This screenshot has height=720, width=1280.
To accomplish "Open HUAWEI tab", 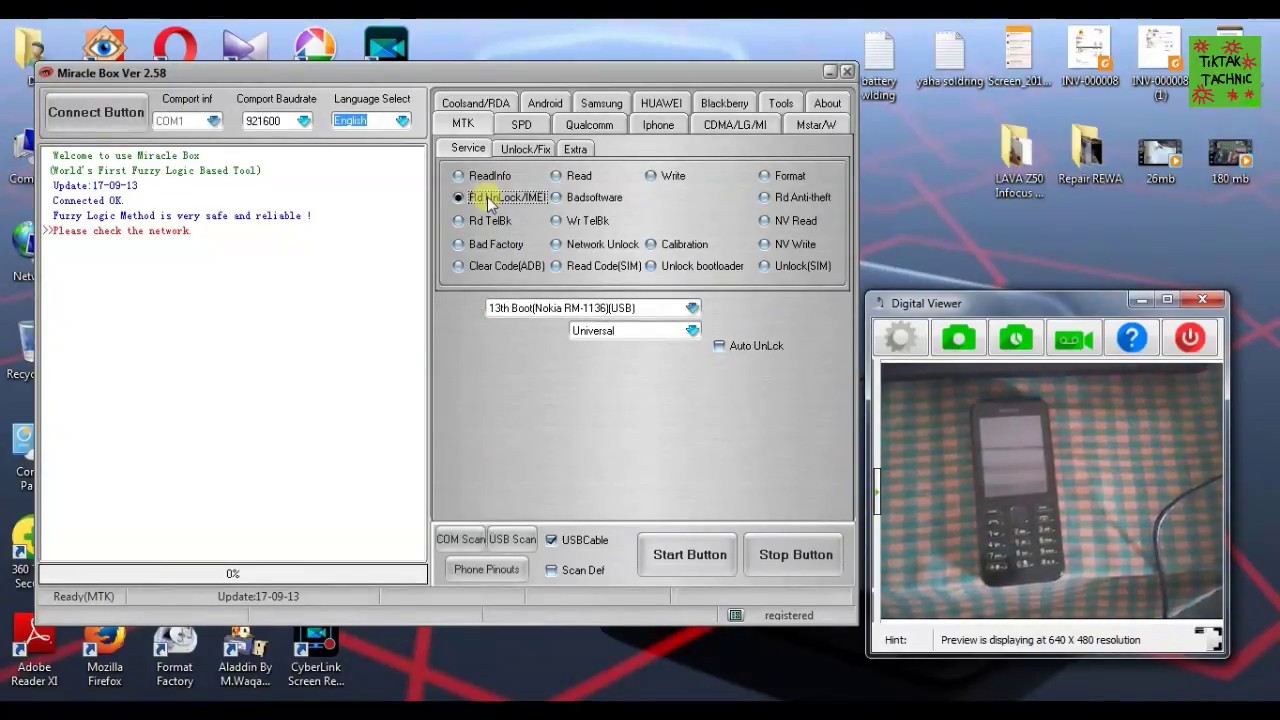I will pyautogui.click(x=661, y=103).
